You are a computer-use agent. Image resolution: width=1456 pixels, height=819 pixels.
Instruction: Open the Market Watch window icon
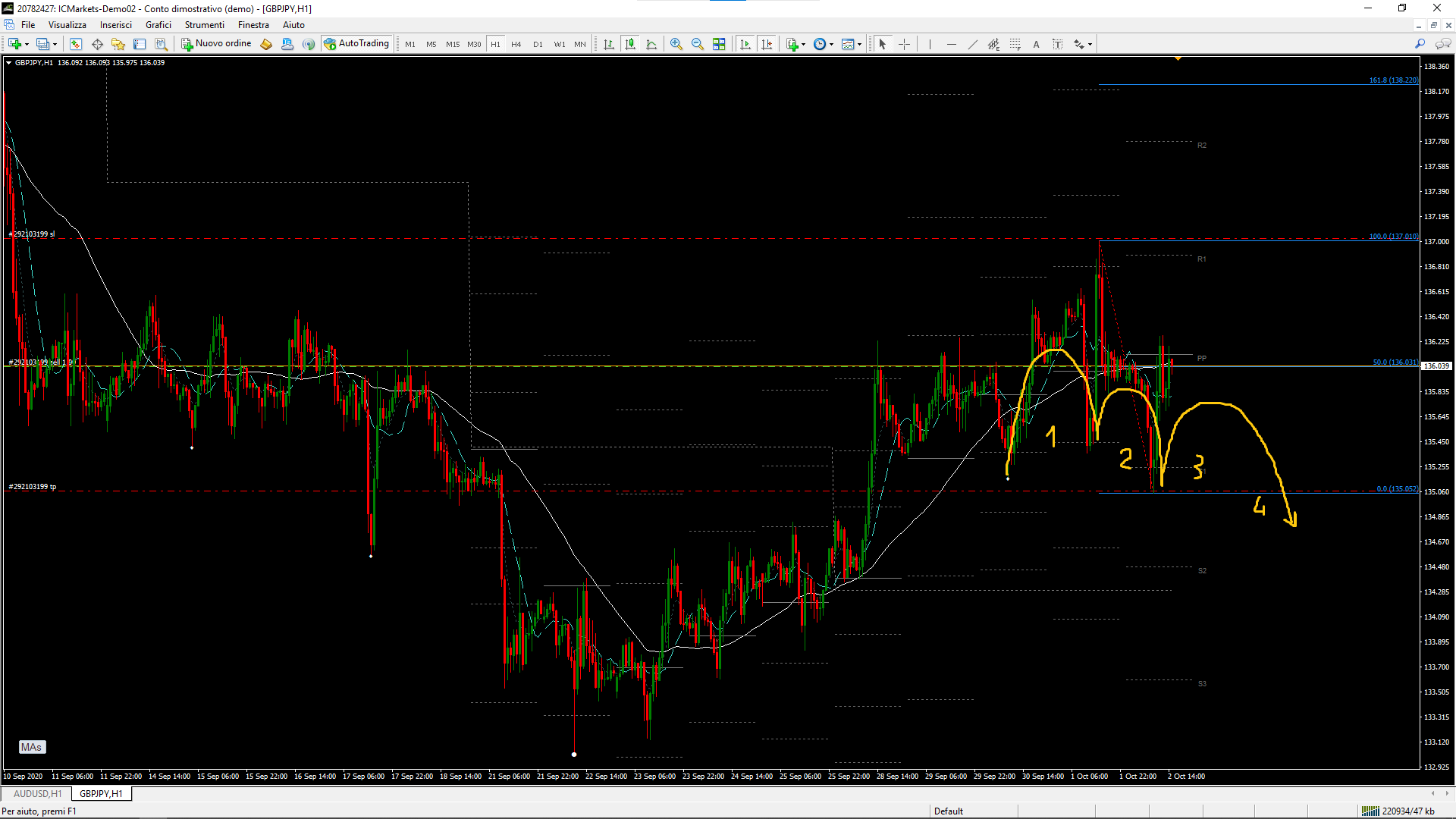pos(76,44)
